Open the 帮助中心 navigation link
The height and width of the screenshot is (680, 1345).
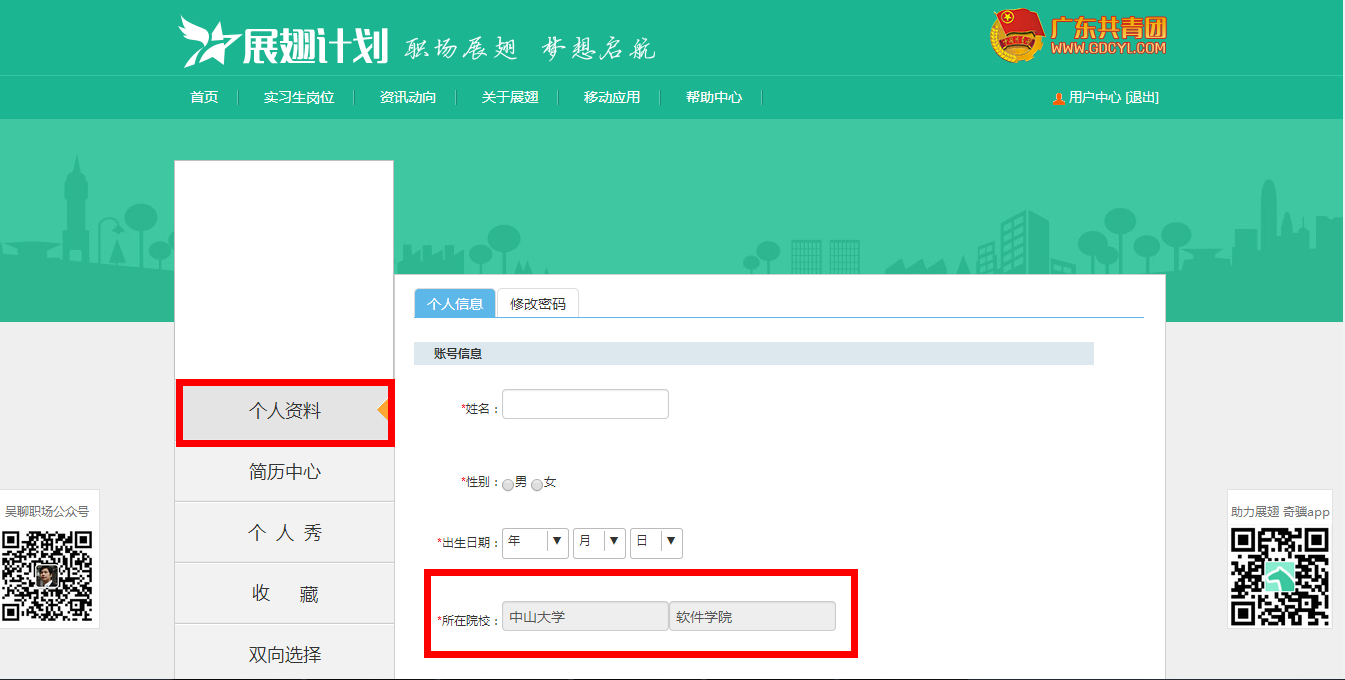tap(713, 97)
